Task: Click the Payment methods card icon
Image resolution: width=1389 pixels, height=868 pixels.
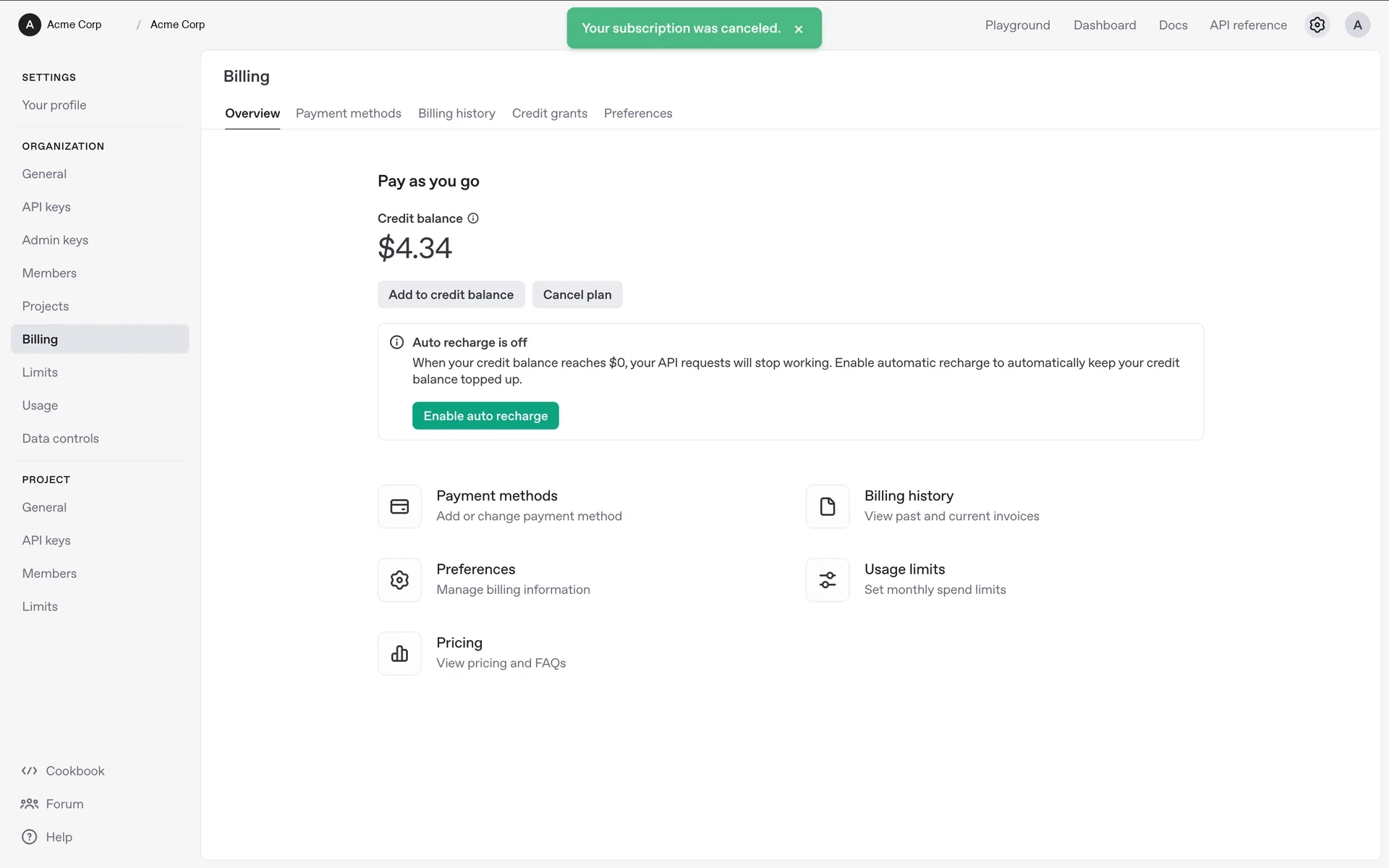Action: tap(399, 506)
